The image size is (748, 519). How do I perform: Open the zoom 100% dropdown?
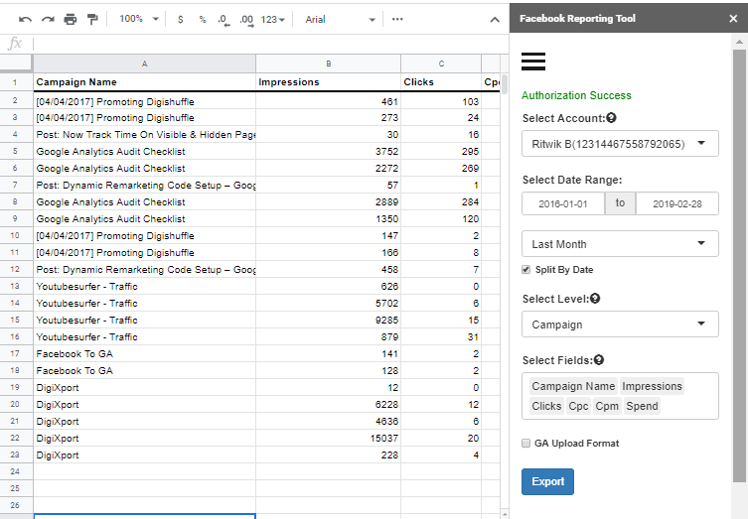(x=138, y=19)
